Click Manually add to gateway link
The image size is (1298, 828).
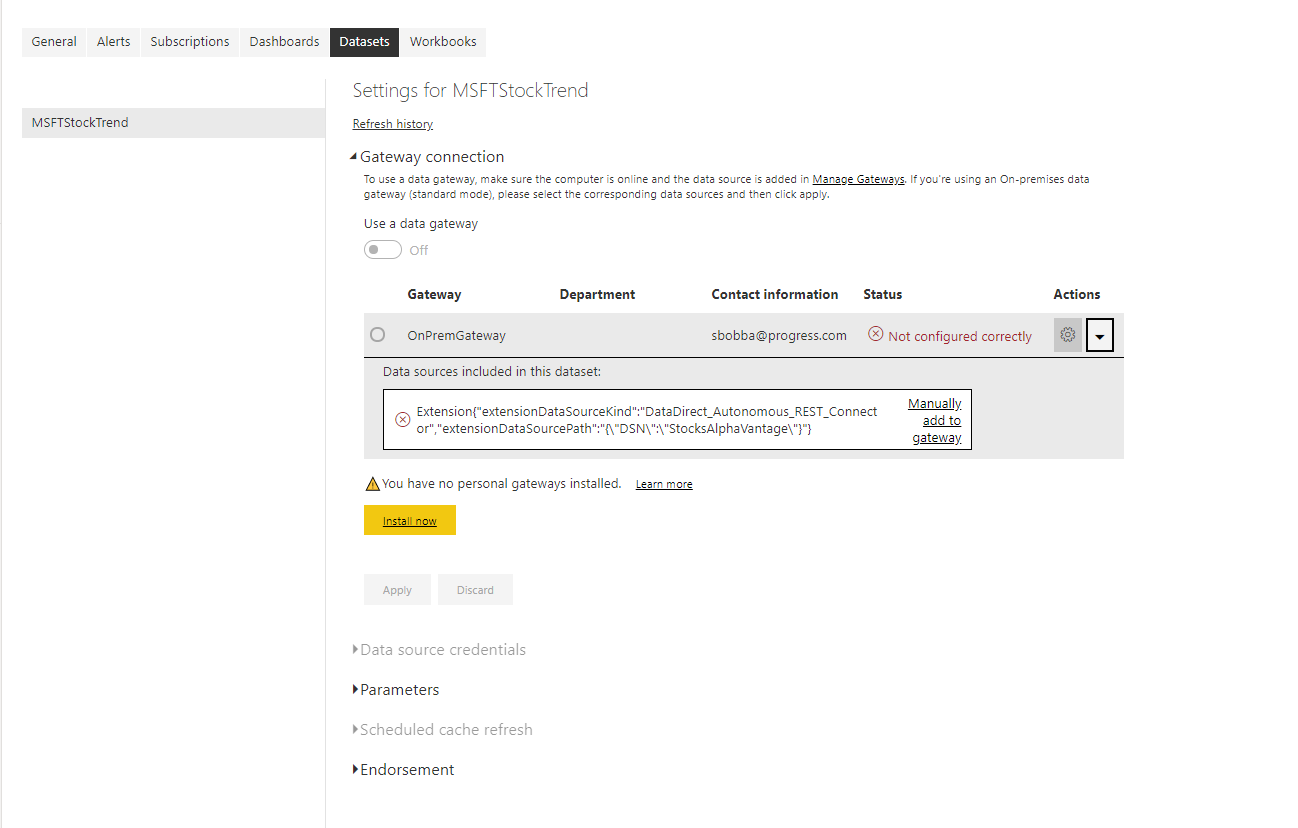tap(937, 420)
